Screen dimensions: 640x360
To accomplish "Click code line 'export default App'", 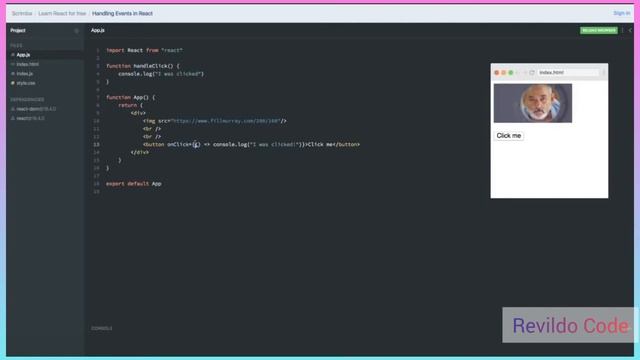I will pyautogui.click(x=133, y=184).
